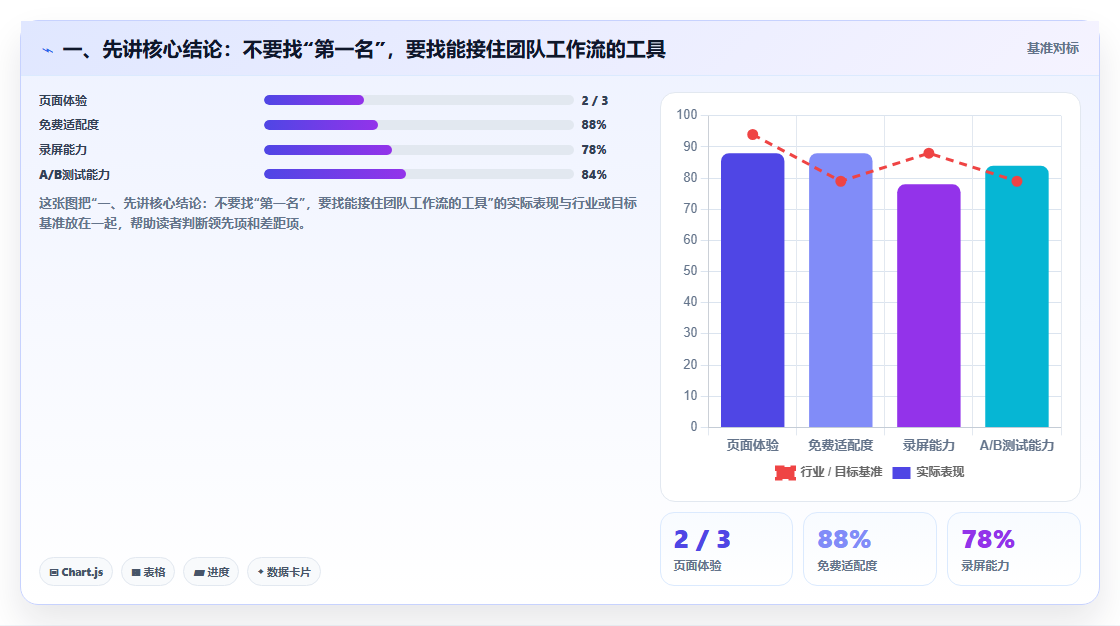Open the 88% 免费适配度 data card
The height and width of the screenshot is (626, 1120).
click(870, 549)
